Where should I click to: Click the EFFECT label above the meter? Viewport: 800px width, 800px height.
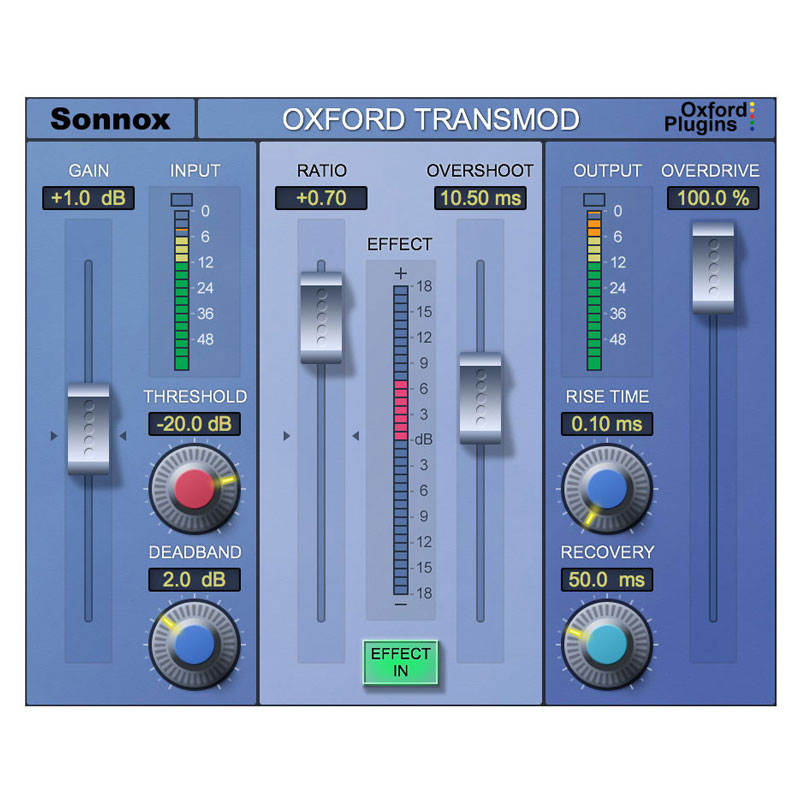click(x=400, y=244)
